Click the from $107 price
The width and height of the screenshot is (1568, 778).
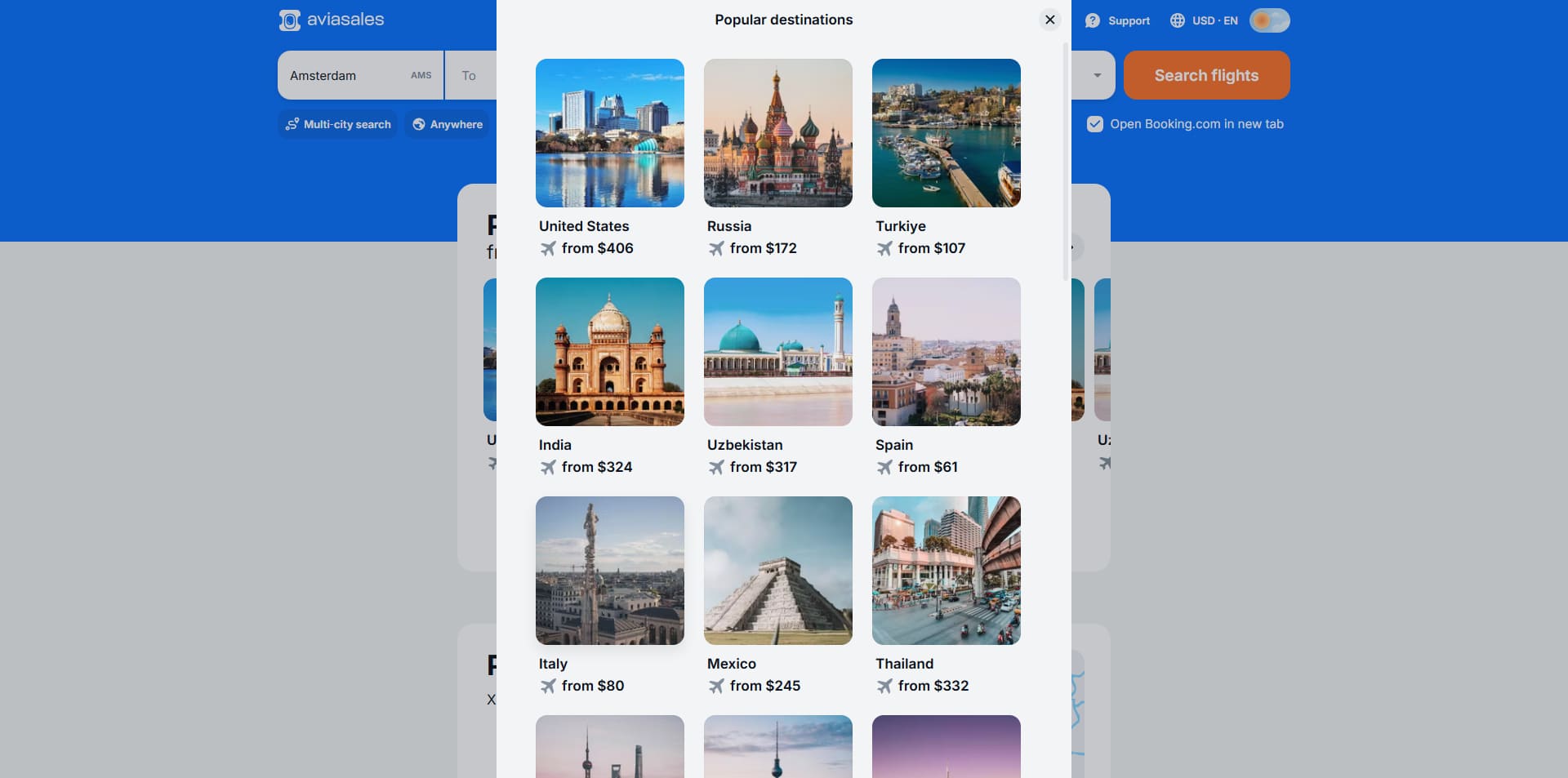pos(932,248)
